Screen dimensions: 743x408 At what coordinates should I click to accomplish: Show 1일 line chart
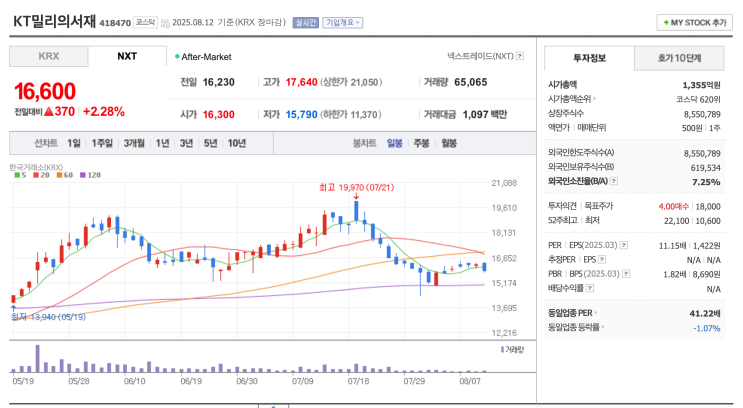[73, 143]
